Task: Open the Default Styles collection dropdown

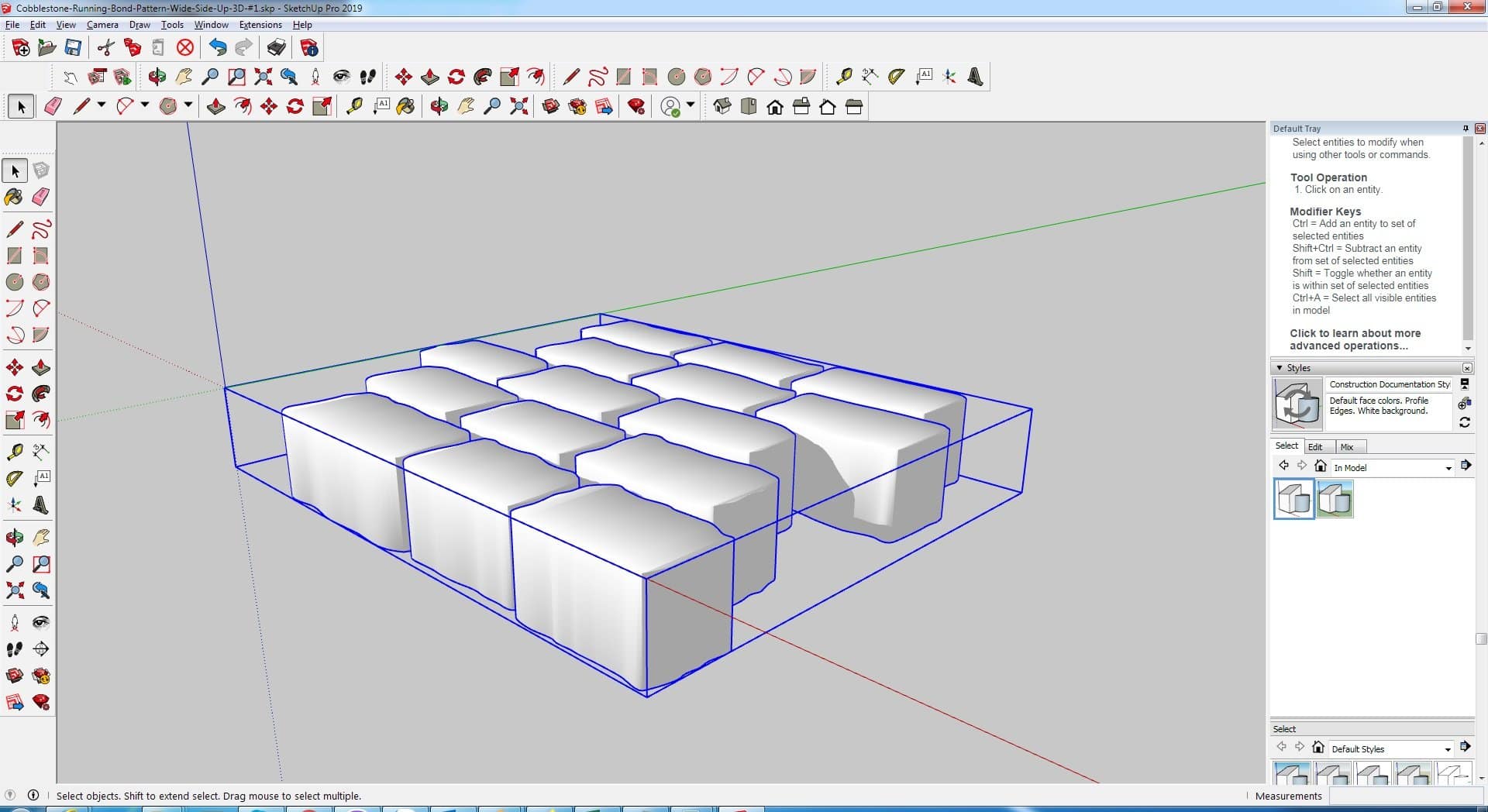Action: tap(1447, 749)
